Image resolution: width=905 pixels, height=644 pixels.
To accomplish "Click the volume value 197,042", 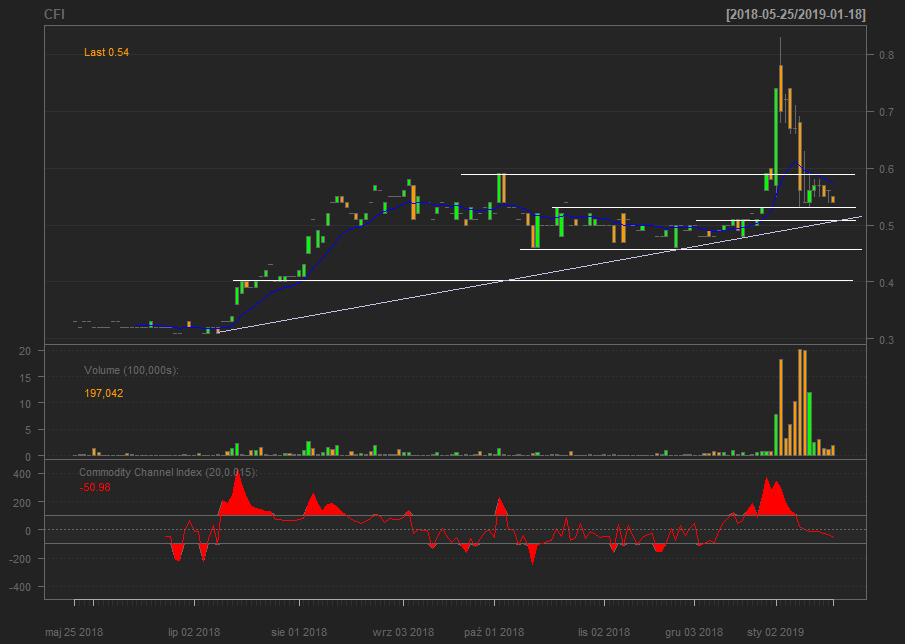I will (x=104, y=394).
